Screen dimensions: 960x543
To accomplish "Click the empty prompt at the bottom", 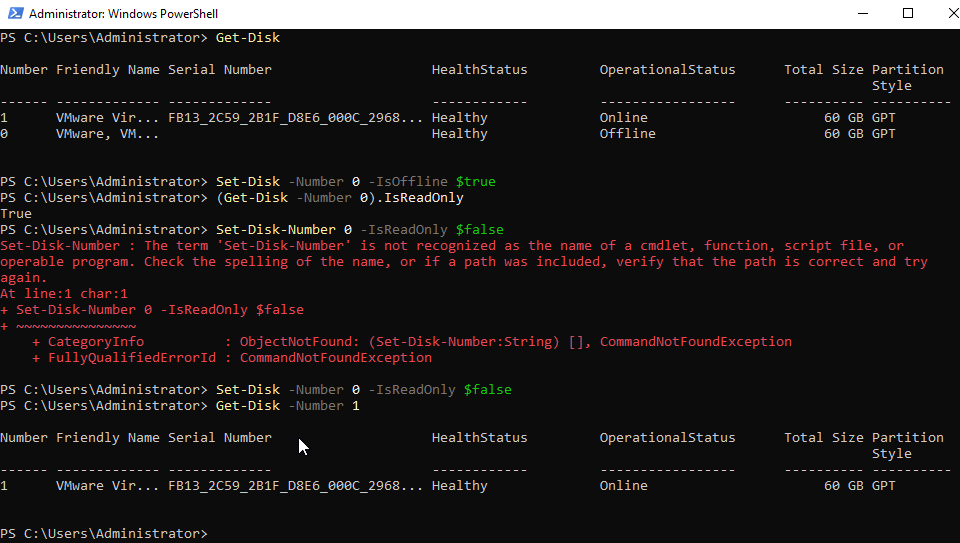I will click(104, 534).
